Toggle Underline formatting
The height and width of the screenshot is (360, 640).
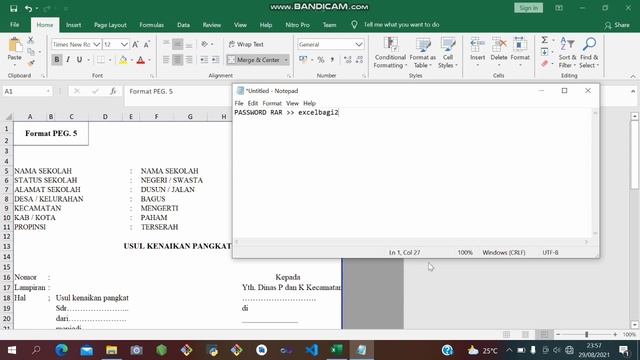click(x=79, y=60)
